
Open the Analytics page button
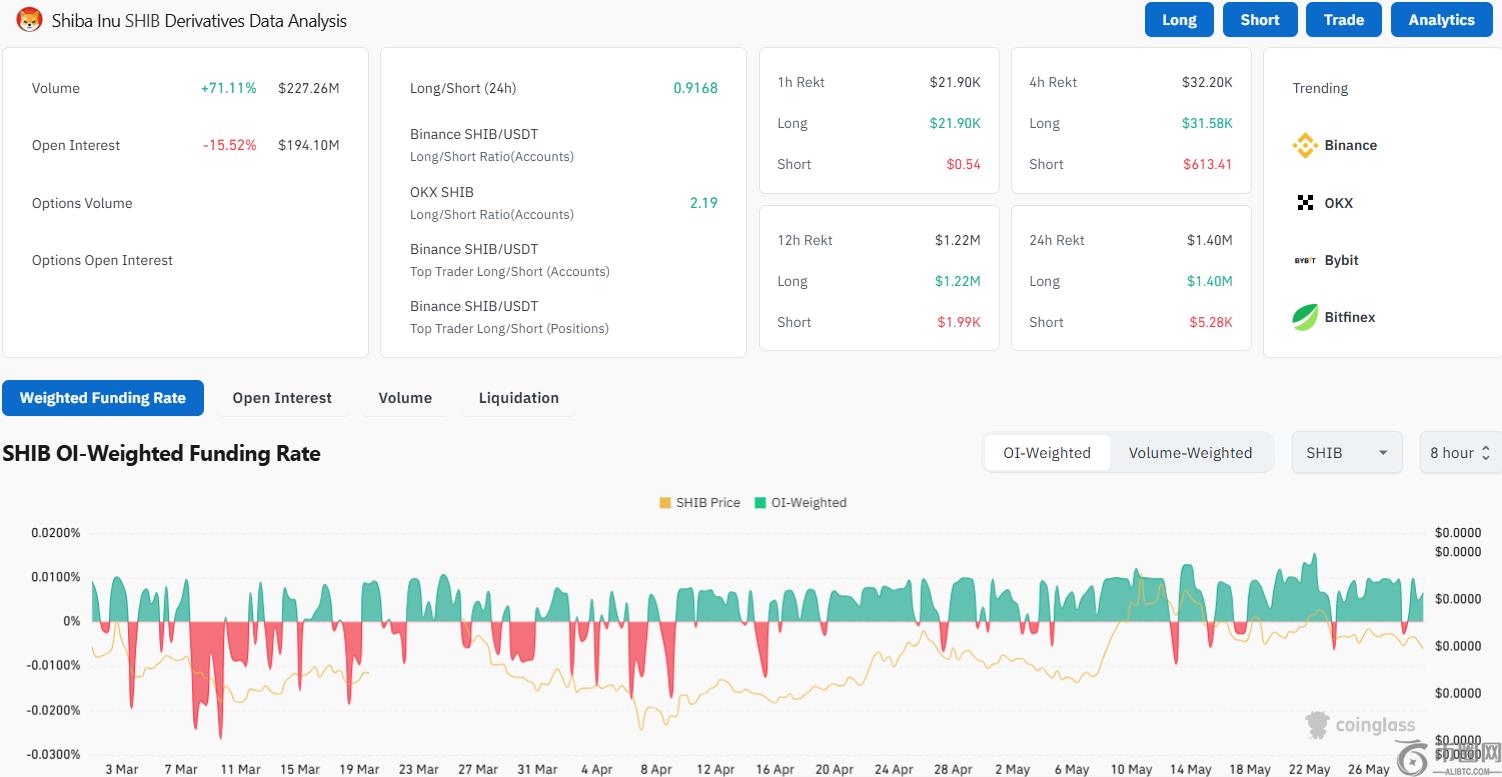(1441, 20)
